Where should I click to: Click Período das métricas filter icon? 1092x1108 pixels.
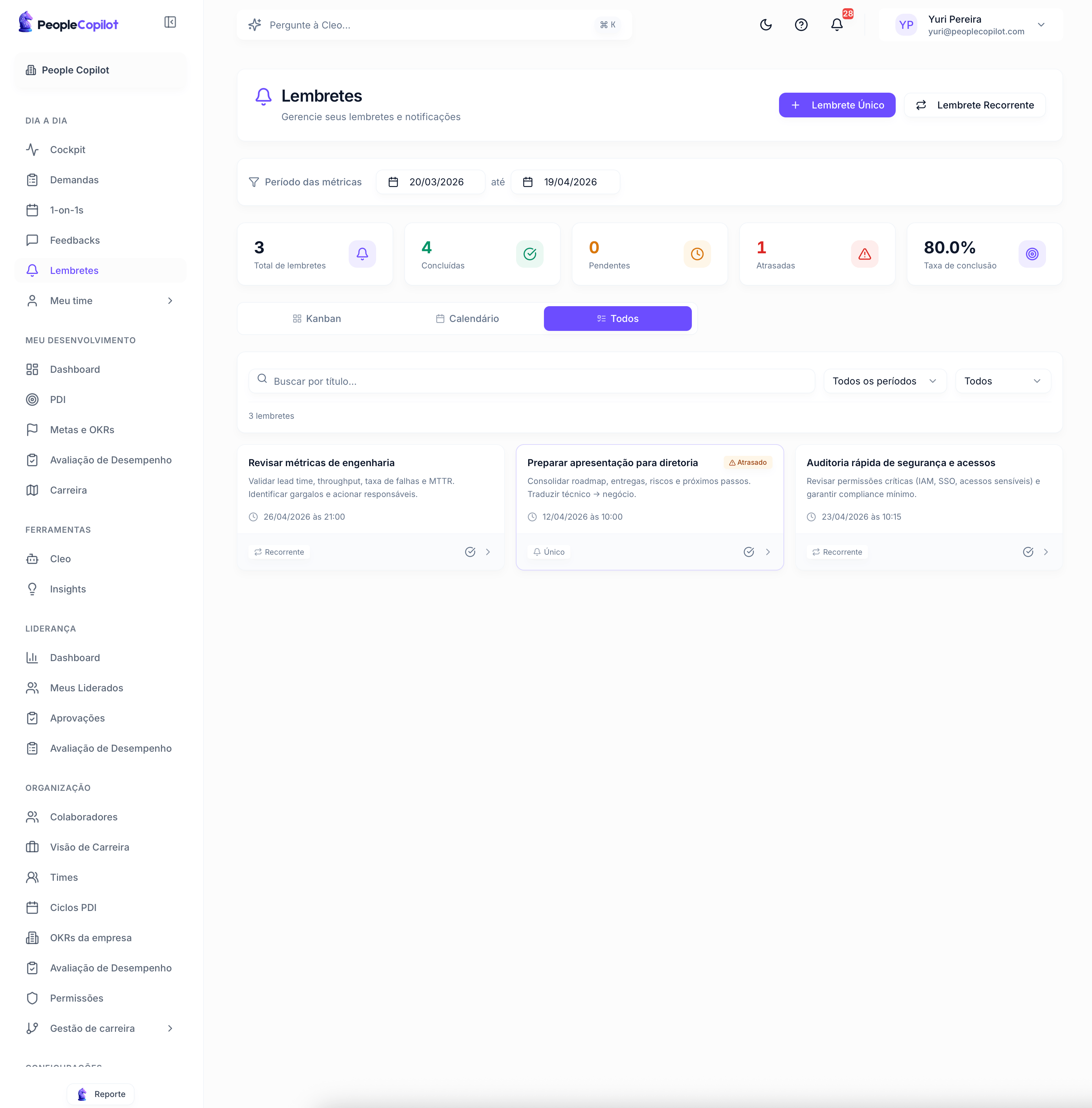click(254, 182)
